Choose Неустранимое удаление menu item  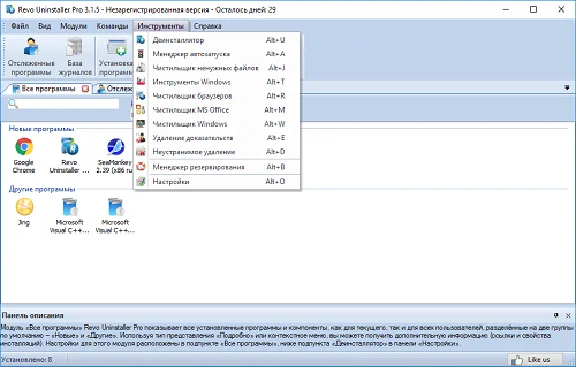click(217, 152)
